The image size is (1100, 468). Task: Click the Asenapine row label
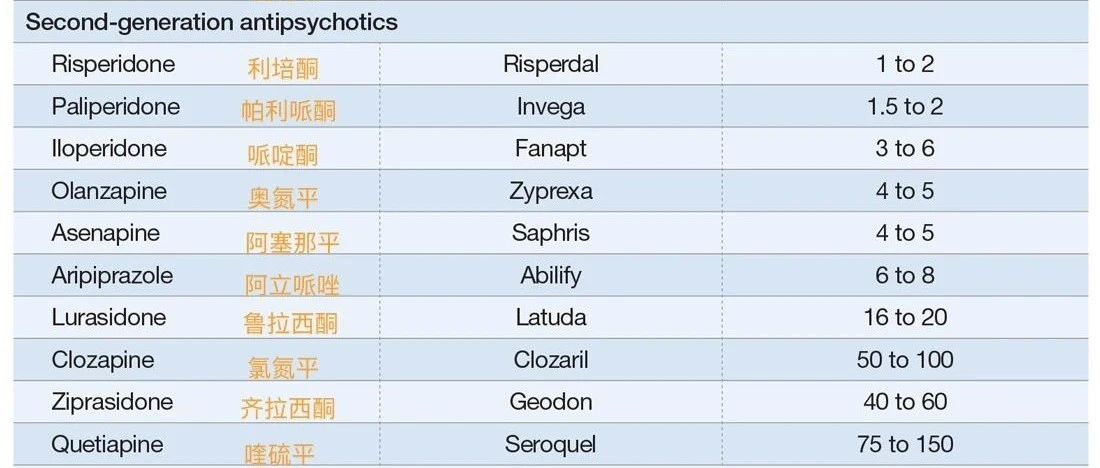click(105, 233)
